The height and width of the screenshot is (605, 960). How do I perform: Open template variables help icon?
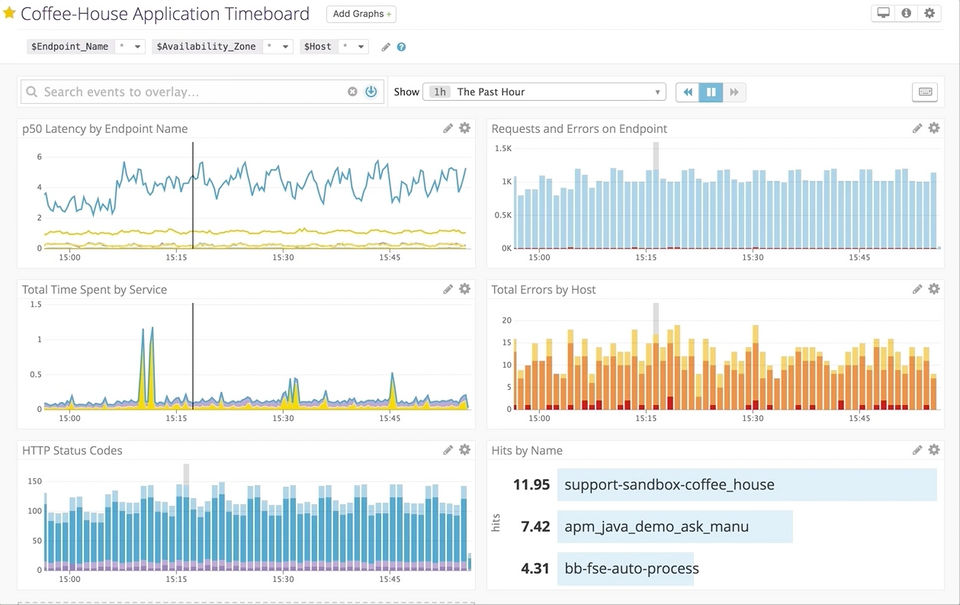pos(401,47)
